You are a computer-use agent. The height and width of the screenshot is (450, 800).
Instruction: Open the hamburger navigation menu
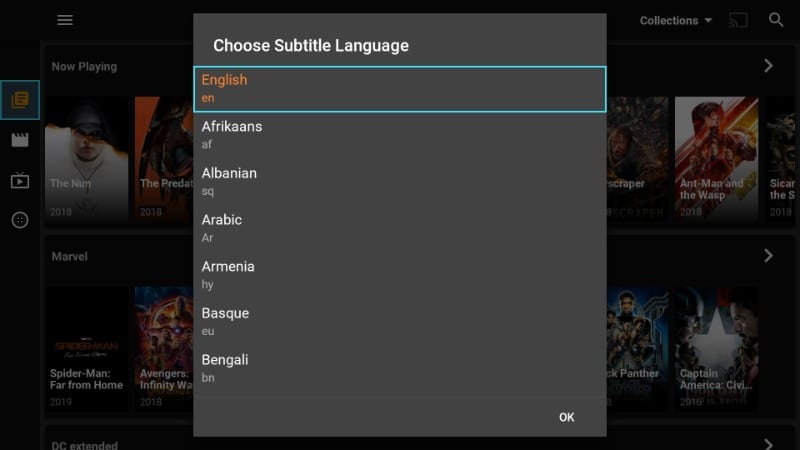click(65, 20)
